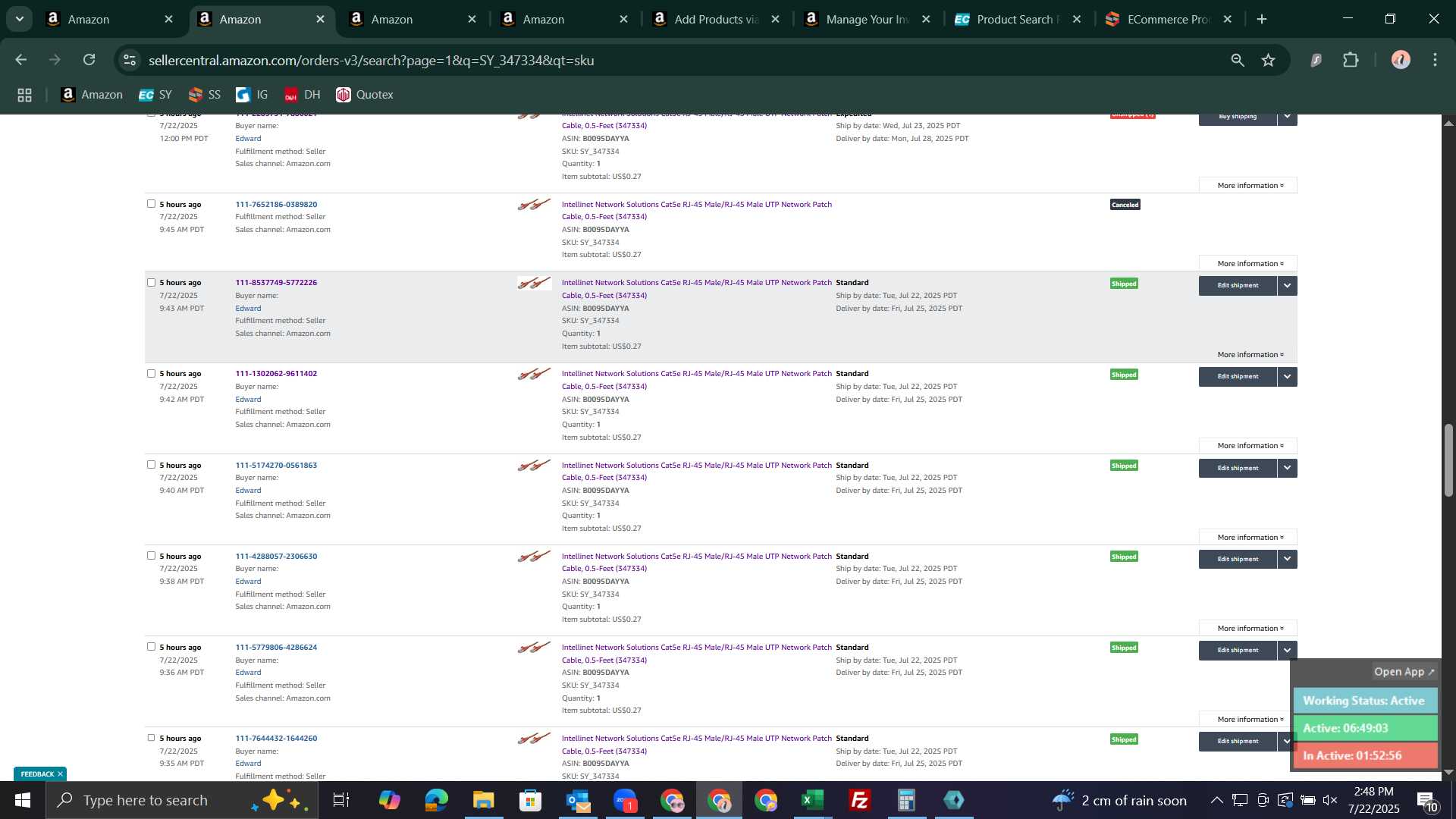Click the Windows search box

coord(182,800)
